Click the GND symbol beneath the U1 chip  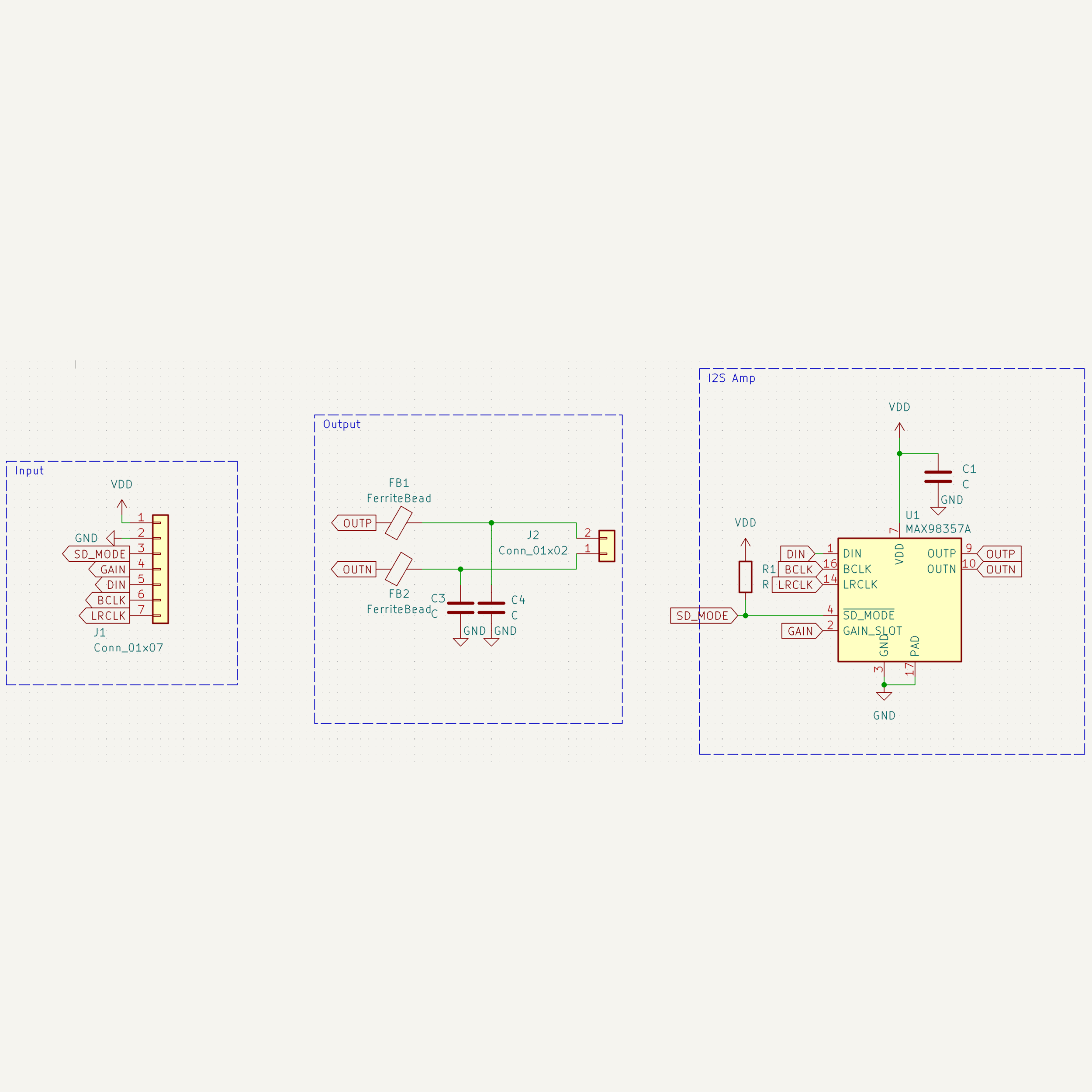click(x=884, y=696)
